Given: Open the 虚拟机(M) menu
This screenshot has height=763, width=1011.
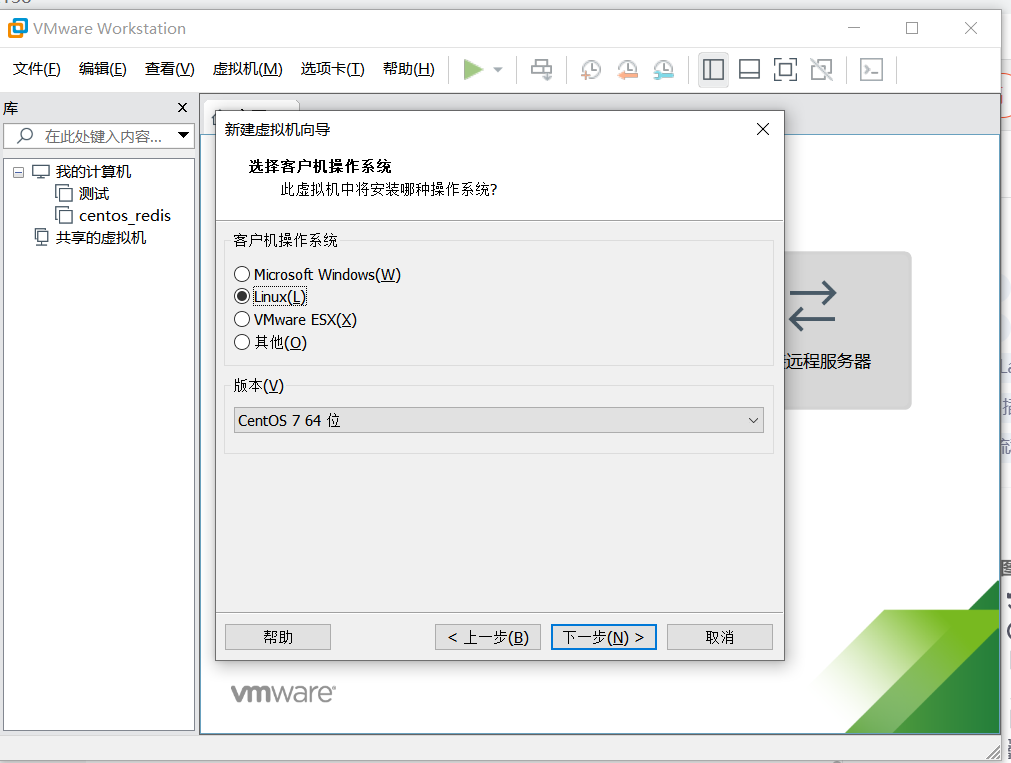Looking at the screenshot, I should pyautogui.click(x=248, y=69).
